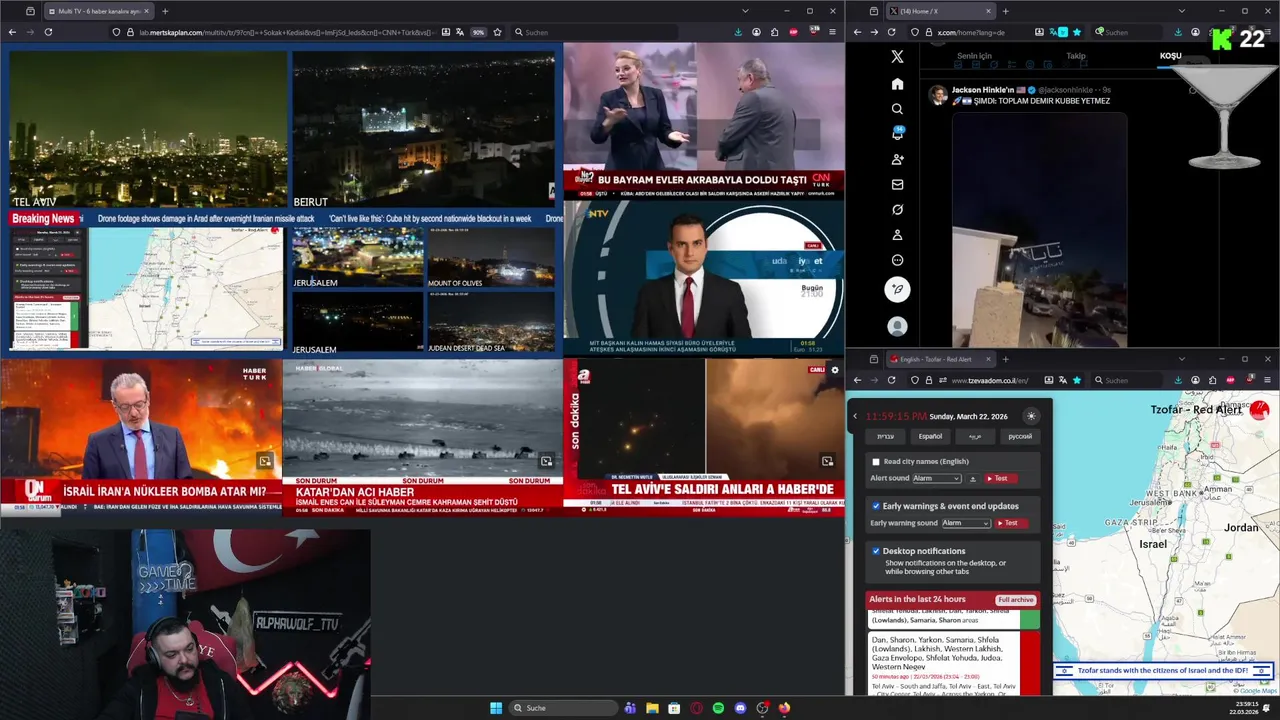Toggle light mode sun icon in Tzofar panel
1280x720 pixels.
(x=1031, y=416)
